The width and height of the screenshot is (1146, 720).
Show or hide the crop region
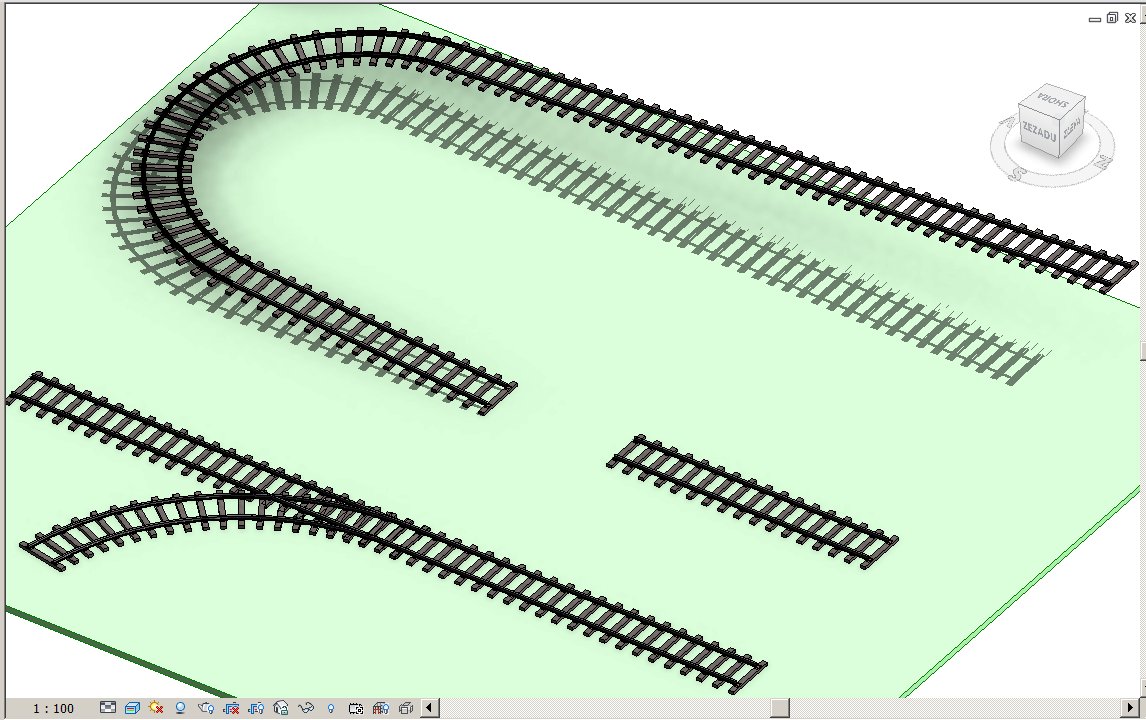256,708
